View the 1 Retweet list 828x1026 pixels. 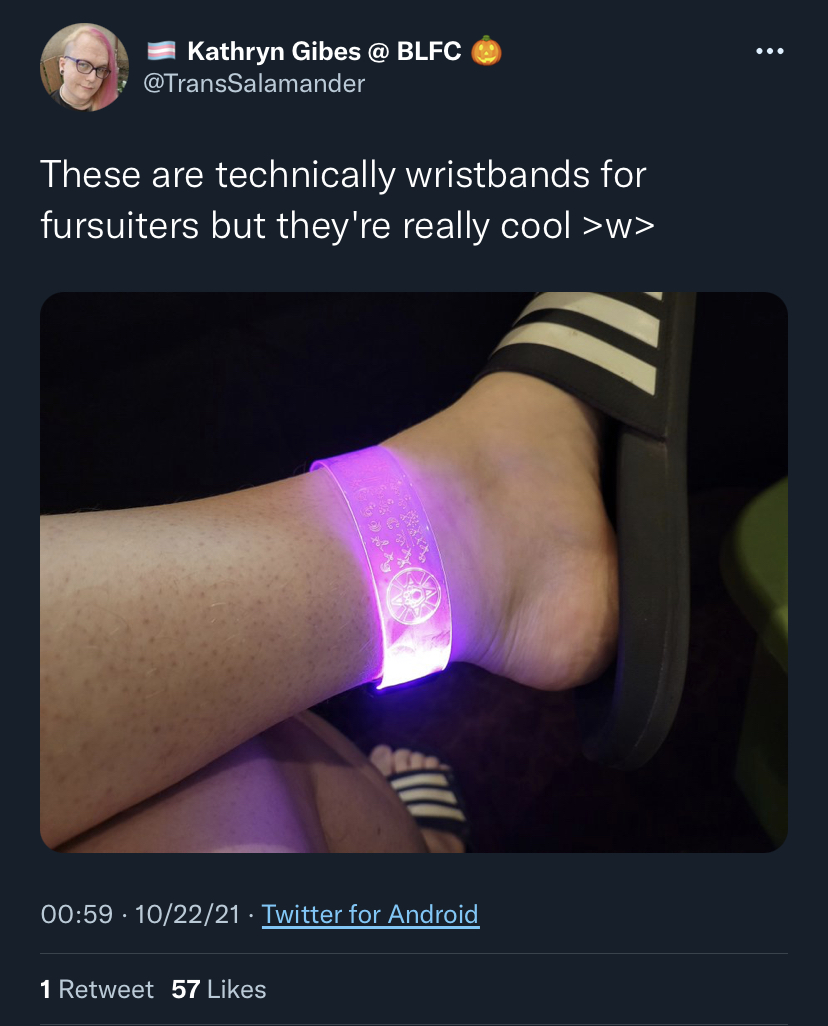coord(97,989)
